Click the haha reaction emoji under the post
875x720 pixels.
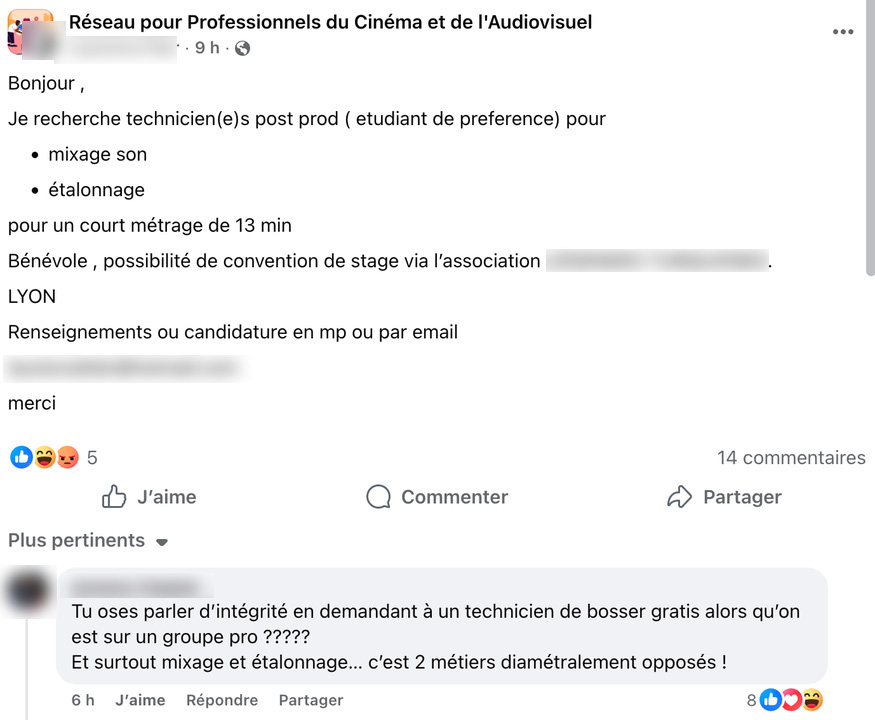(x=45, y=458)
